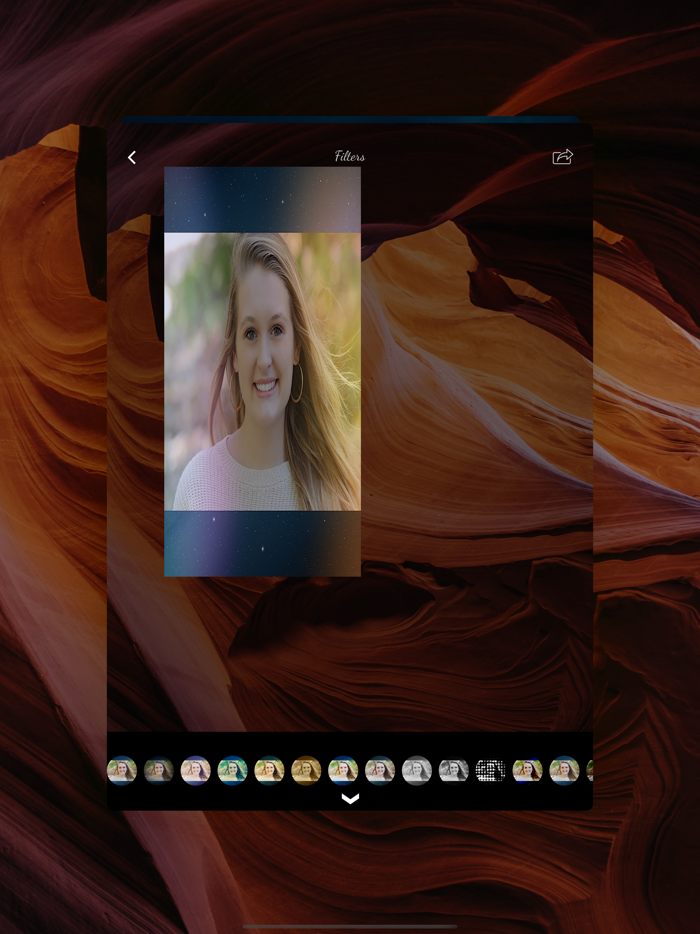The width and height of the screenshot is (700, 934).
Task: Tap the partially visible filter at strip's edge
Action: (x=589, y=770)
